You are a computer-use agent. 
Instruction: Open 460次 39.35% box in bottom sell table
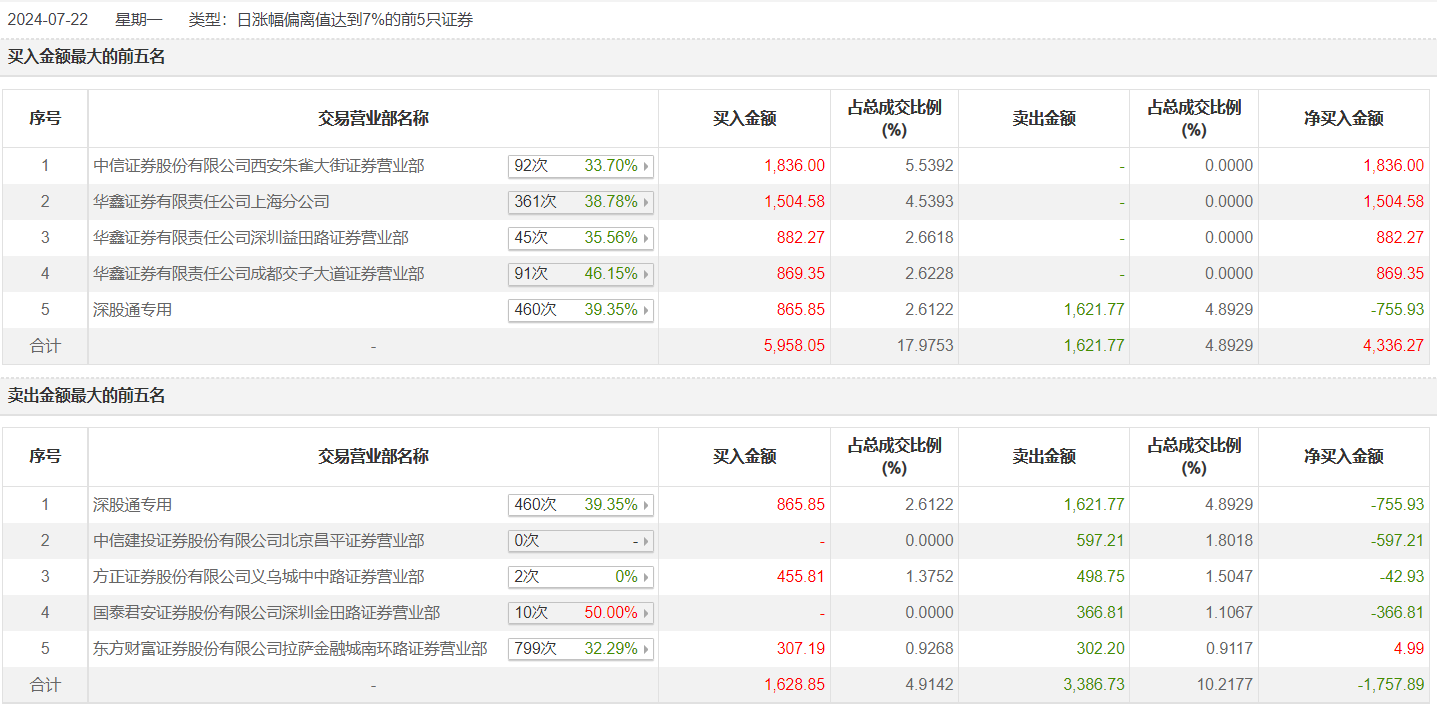(581, 505)
